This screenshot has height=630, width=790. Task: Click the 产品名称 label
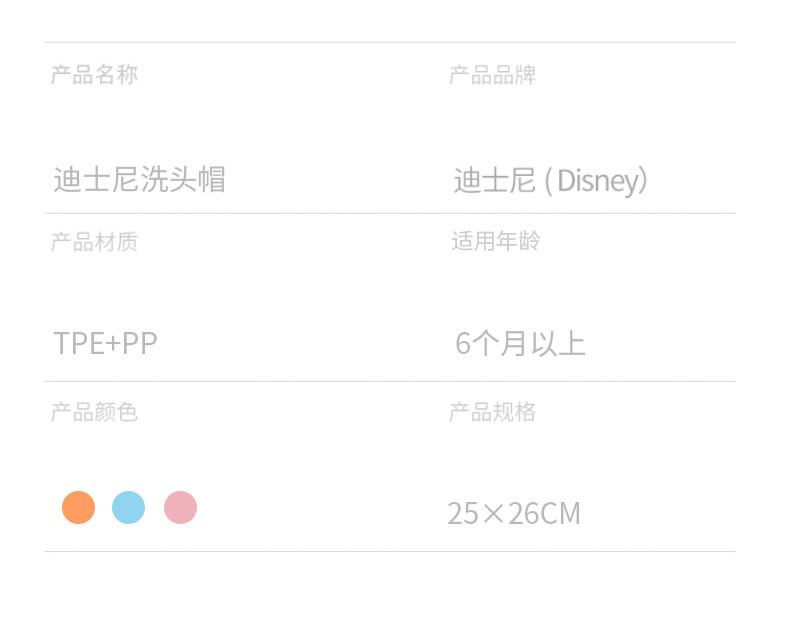tap(94, 74)
